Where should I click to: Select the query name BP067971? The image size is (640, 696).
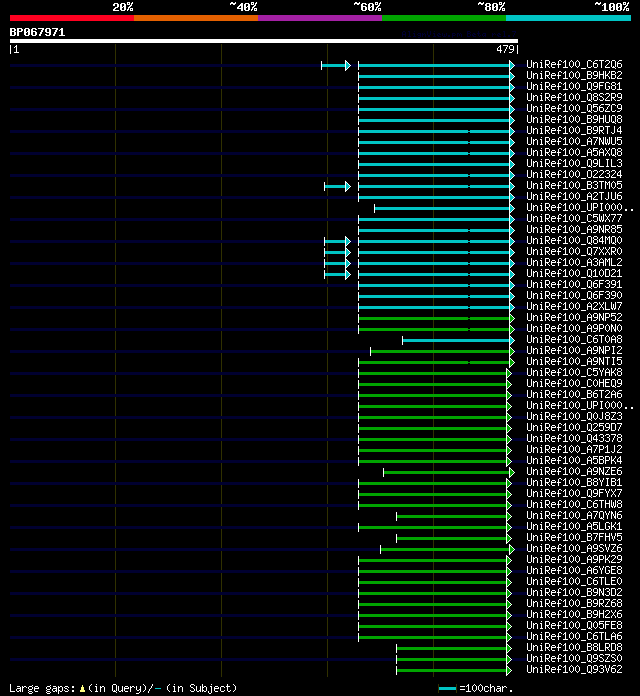pos(37,32)
